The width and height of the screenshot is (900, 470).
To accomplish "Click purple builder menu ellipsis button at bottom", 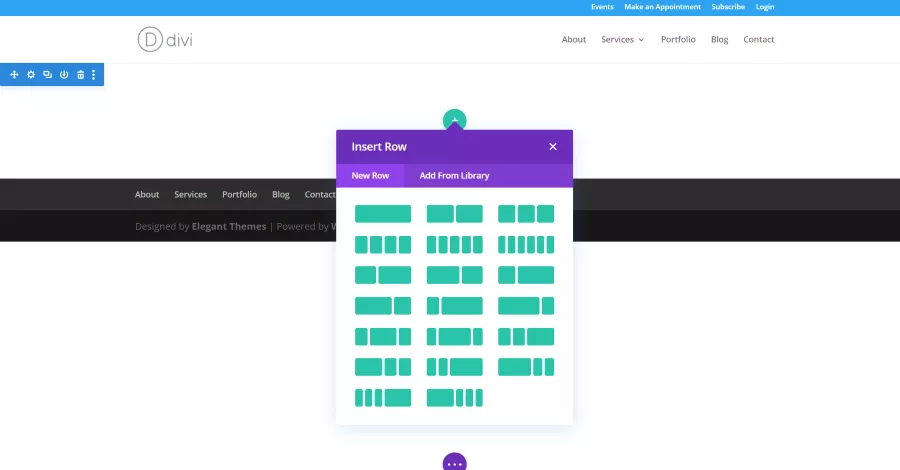I will coord(455,462).
